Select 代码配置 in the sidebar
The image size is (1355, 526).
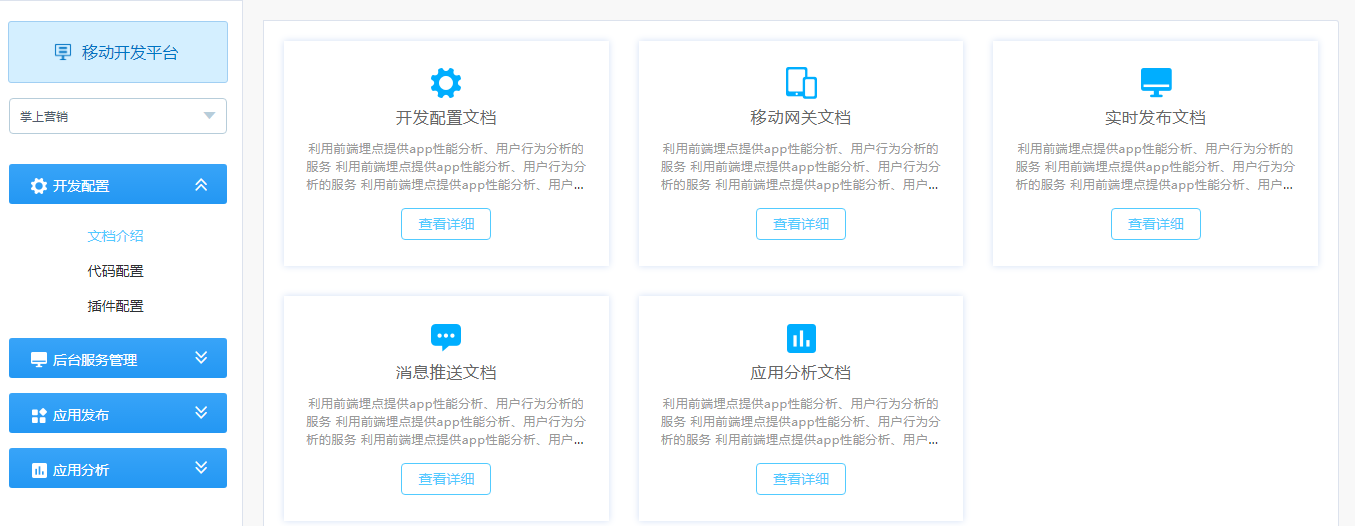(x=115, y=271)
